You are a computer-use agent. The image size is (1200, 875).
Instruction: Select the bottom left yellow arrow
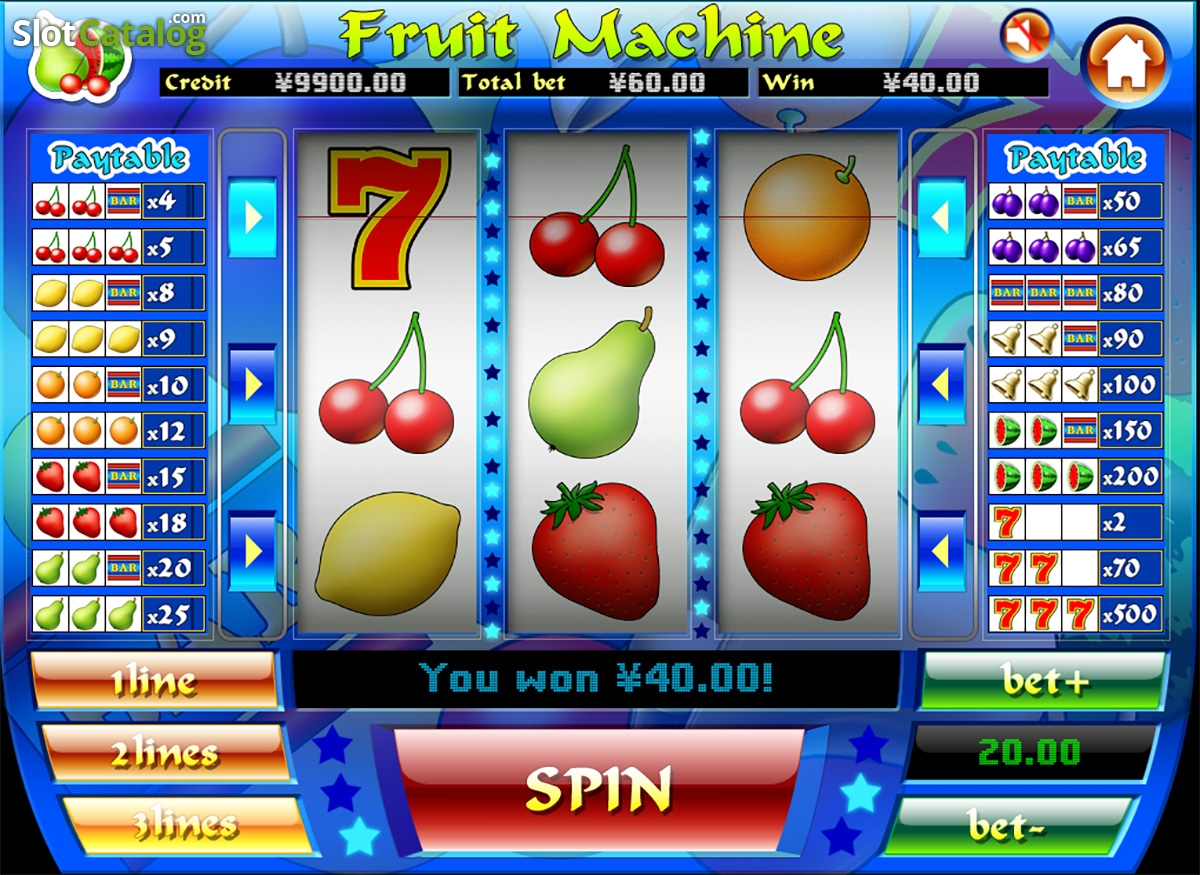click(x=252, y=550)
